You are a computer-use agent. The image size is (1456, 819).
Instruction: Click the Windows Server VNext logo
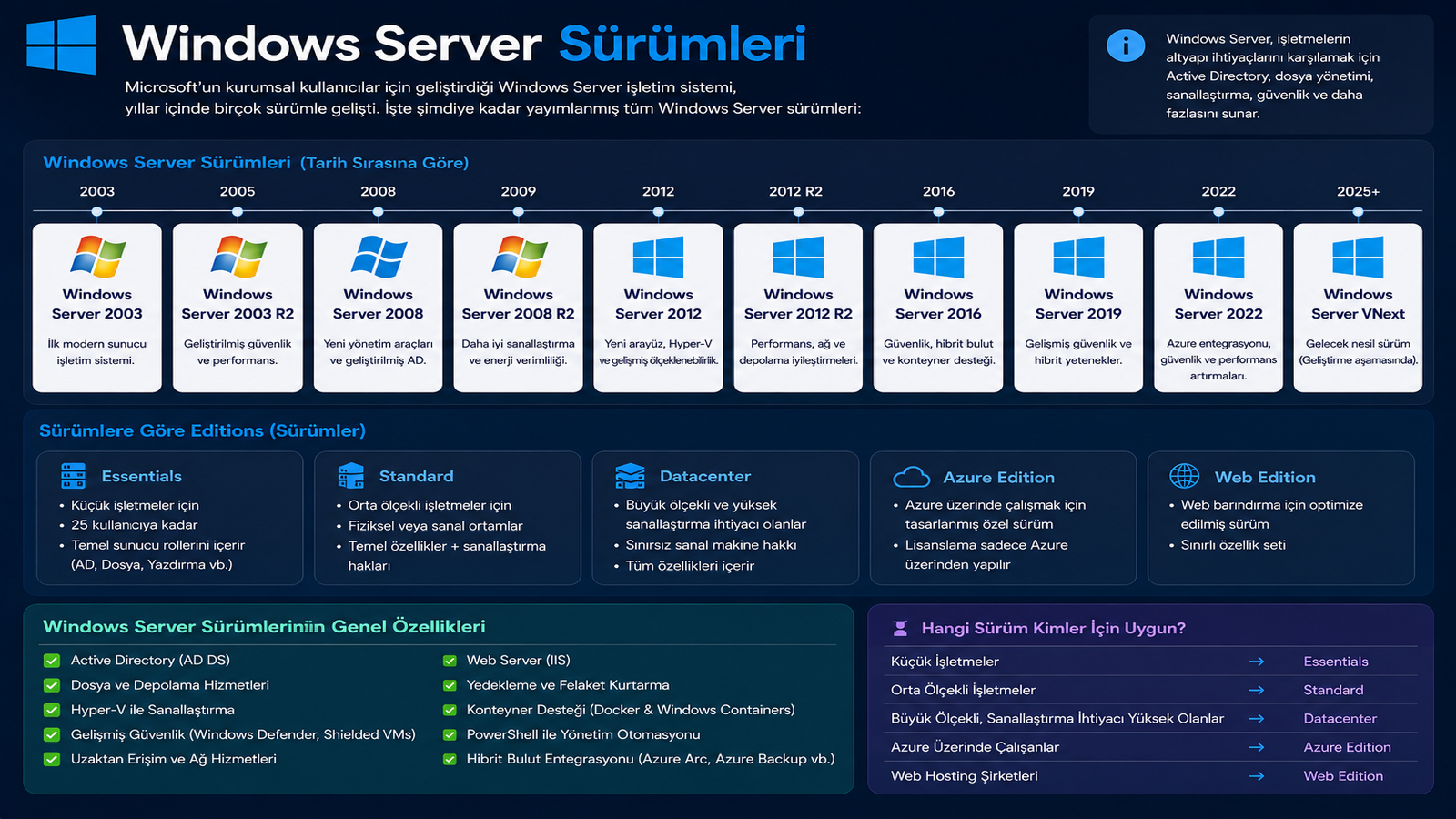pos(1358,257)
